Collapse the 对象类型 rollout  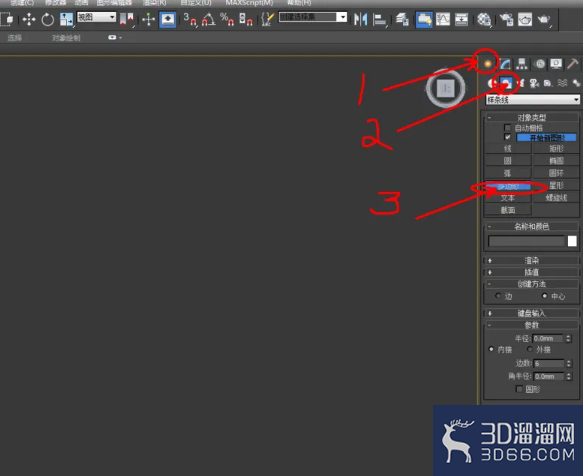tap(531, 118)
